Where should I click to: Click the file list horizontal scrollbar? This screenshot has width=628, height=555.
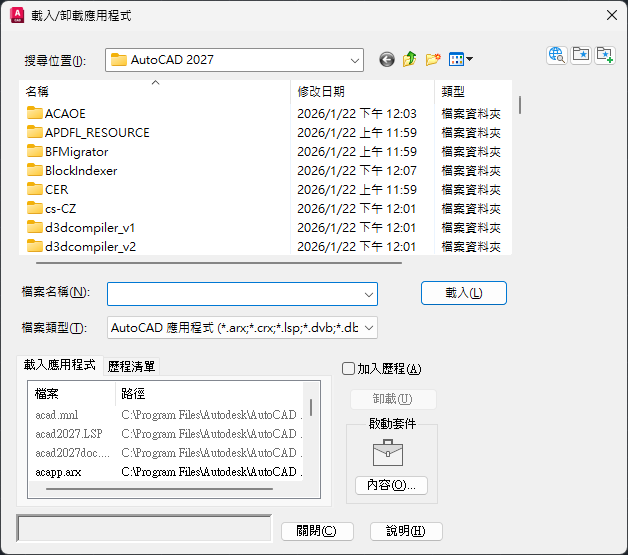(x=219, y=263)
